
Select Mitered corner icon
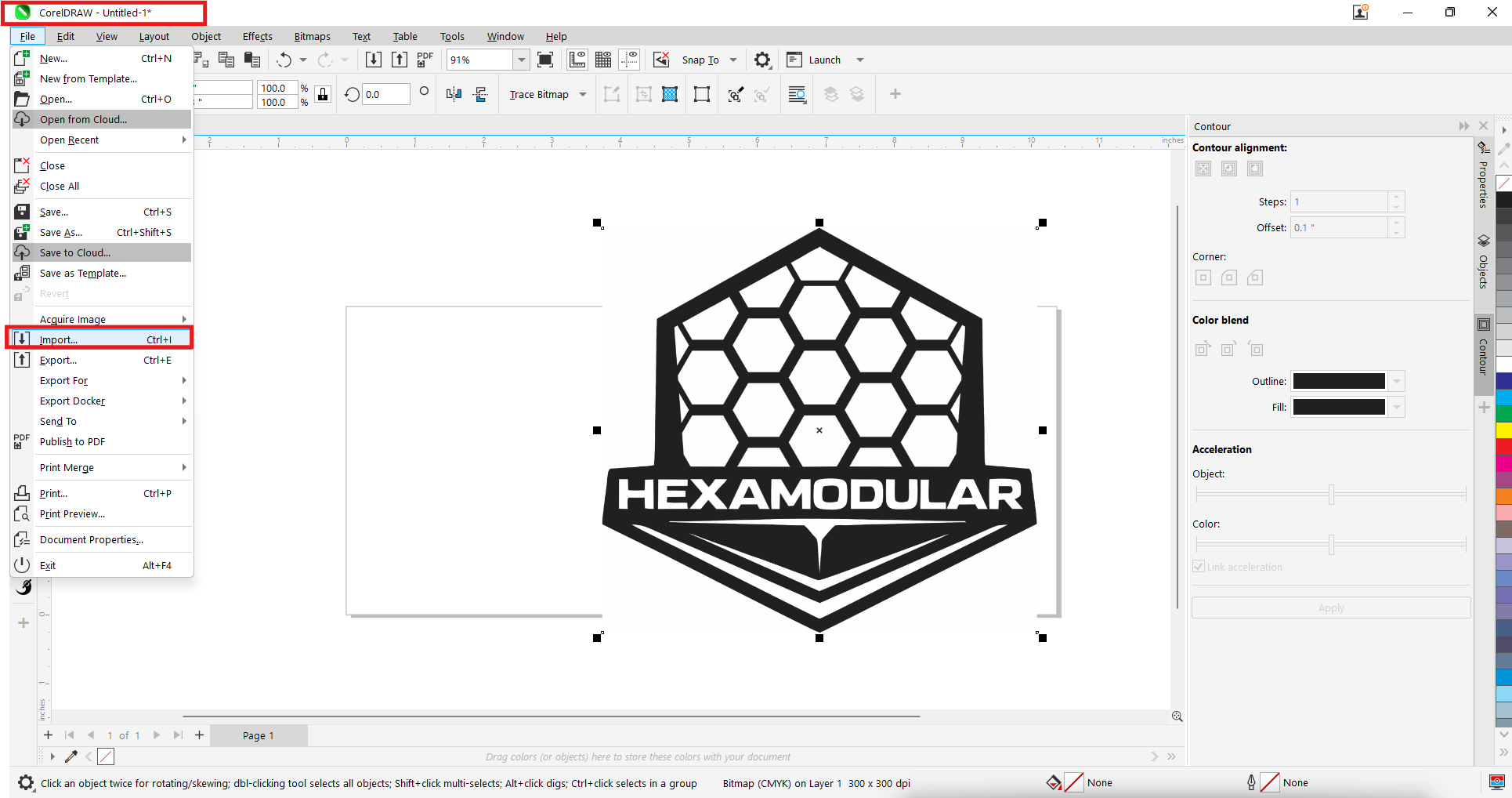[x=1203, y=277]
